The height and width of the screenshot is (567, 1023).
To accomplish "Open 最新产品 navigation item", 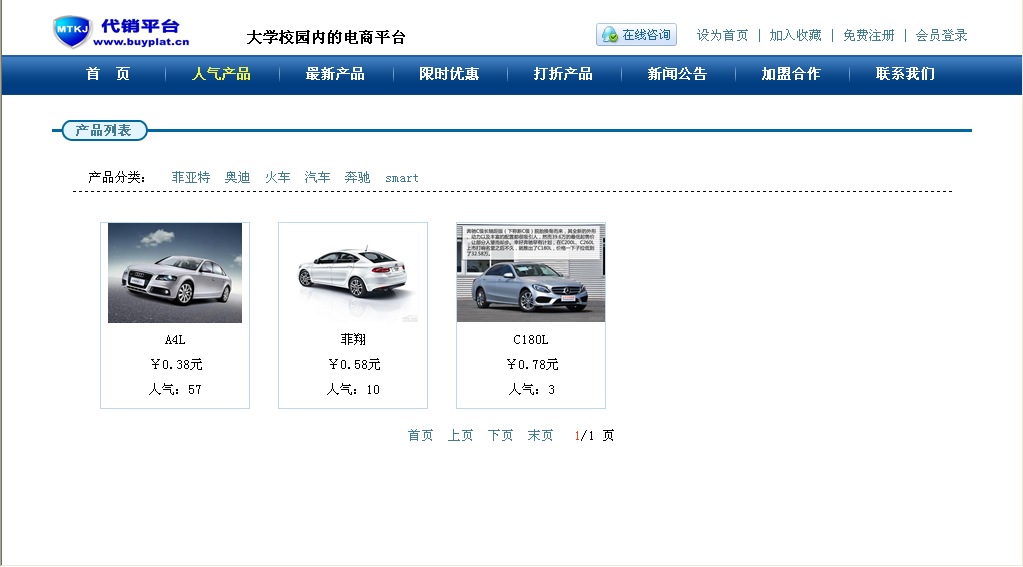I will [x=335, y=74].
